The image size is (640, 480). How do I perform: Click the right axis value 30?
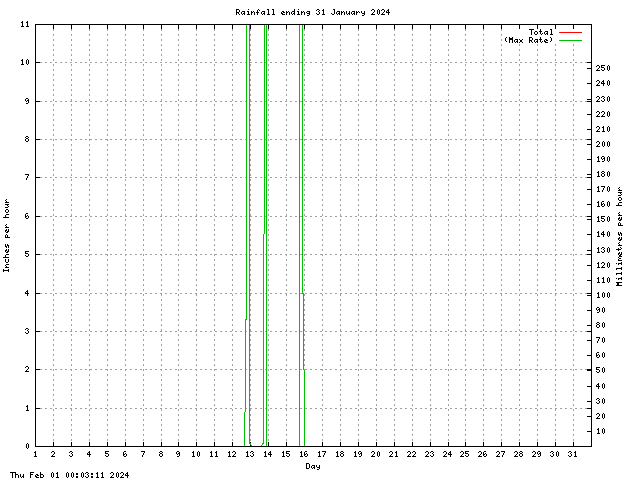[600, 401]
